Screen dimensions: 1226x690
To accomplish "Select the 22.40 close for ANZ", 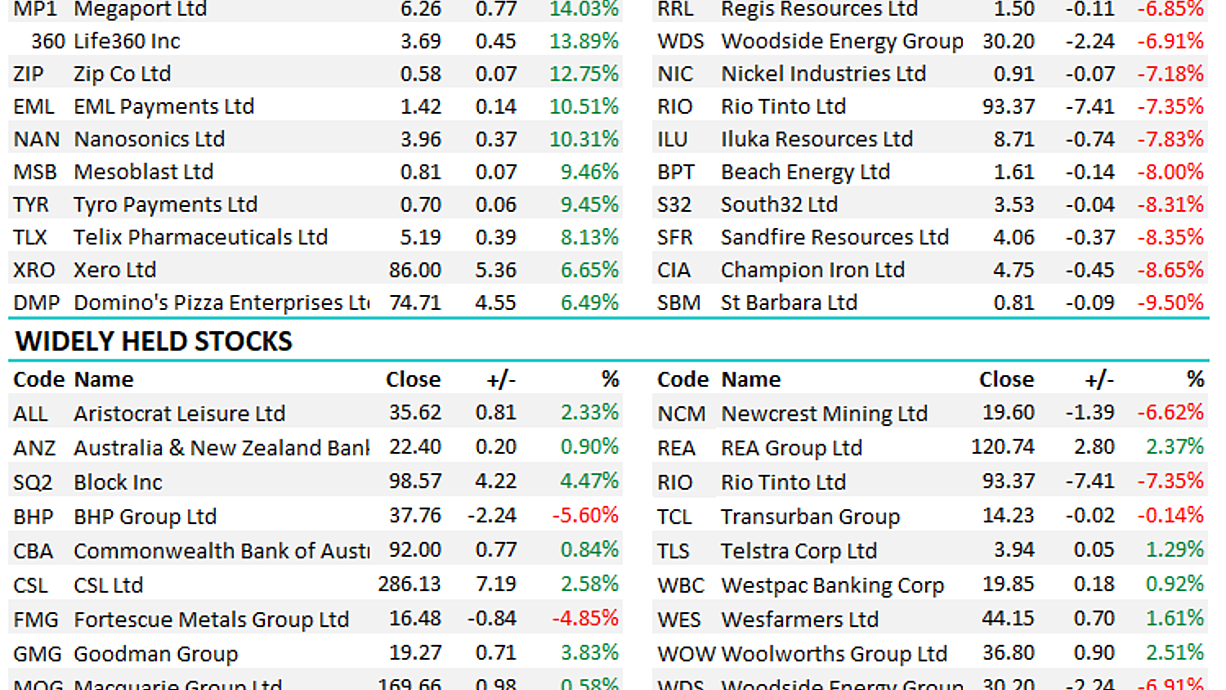I will pyautogui.click(x=414, y=448).
